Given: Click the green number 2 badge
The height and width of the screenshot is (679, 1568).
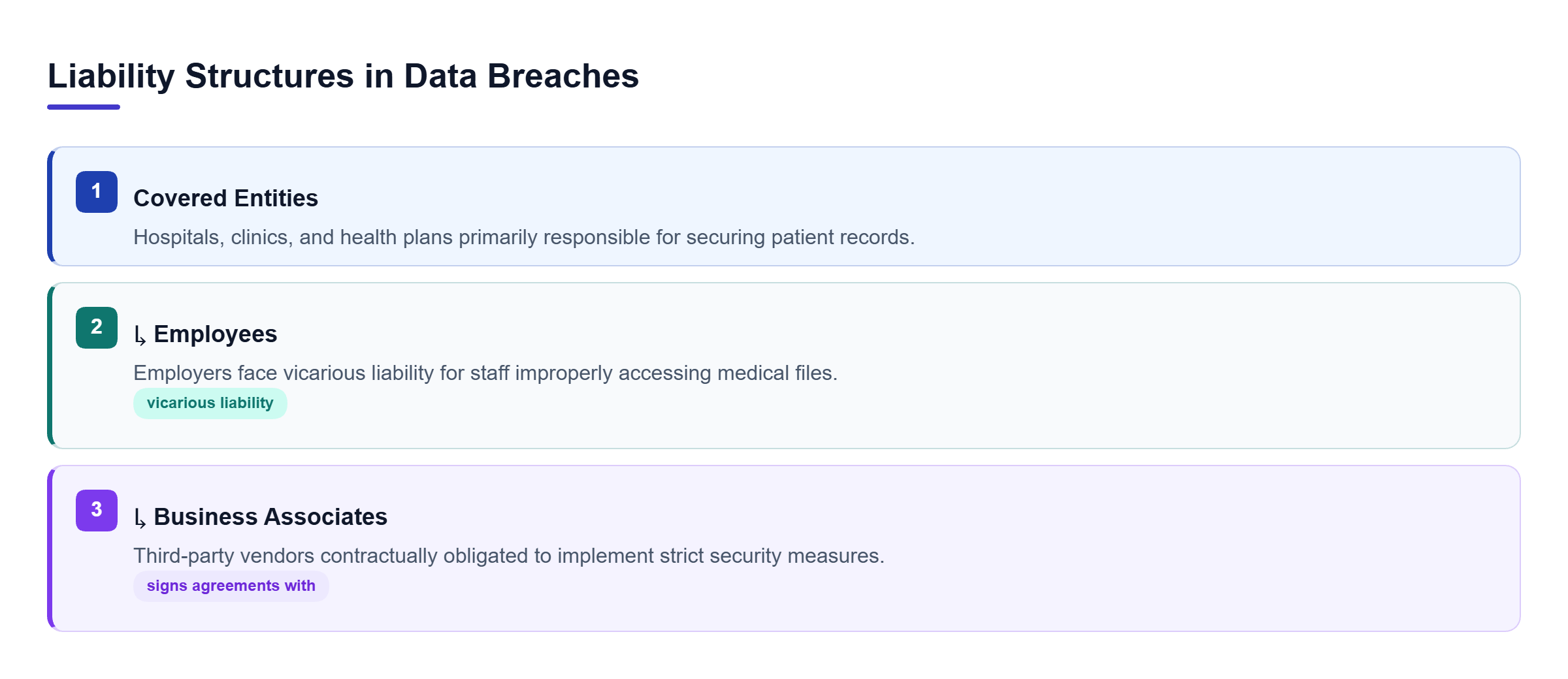Looking at the screenshot, I should [x=97, y=328].
